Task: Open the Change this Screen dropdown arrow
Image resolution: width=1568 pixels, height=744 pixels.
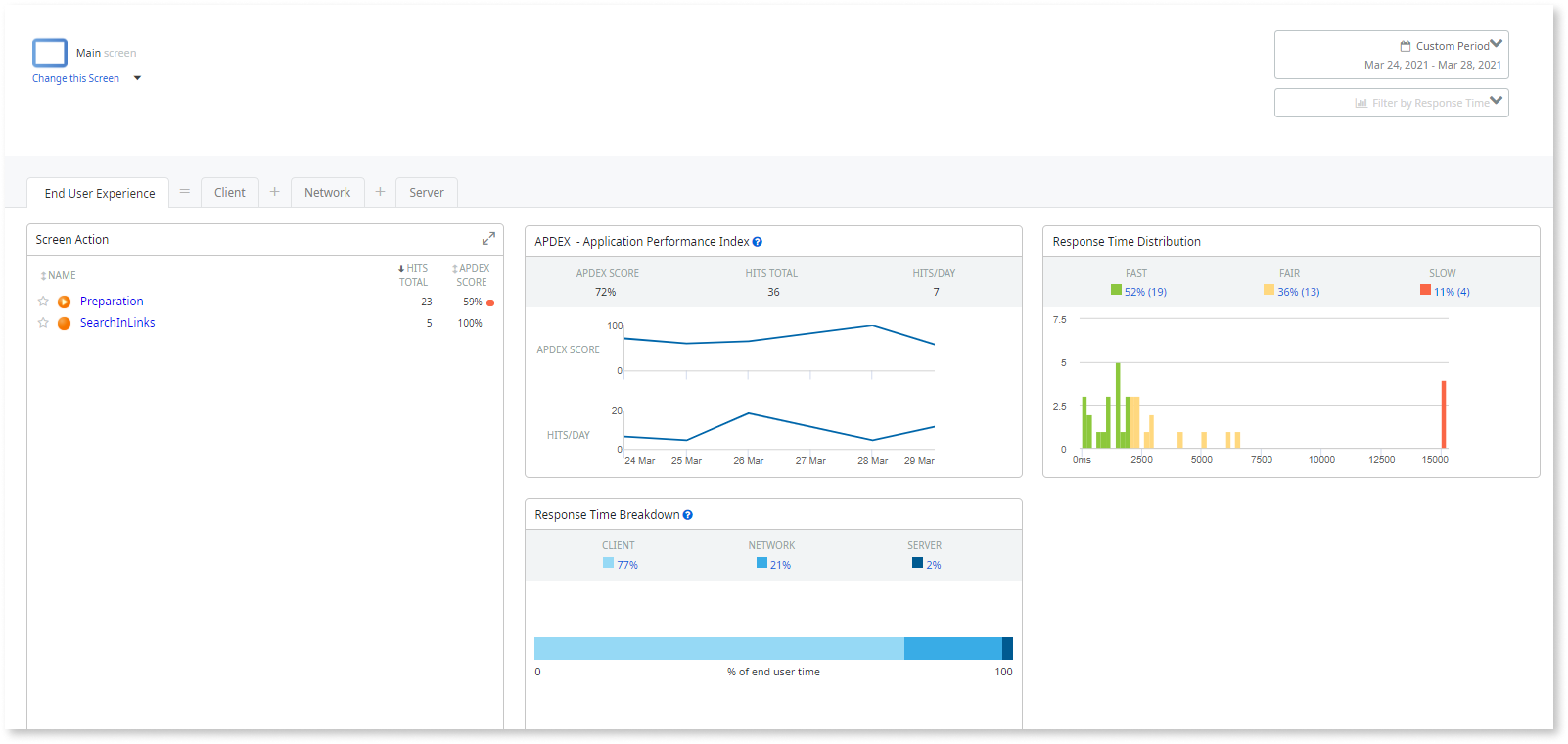Action: coord(137,78)
